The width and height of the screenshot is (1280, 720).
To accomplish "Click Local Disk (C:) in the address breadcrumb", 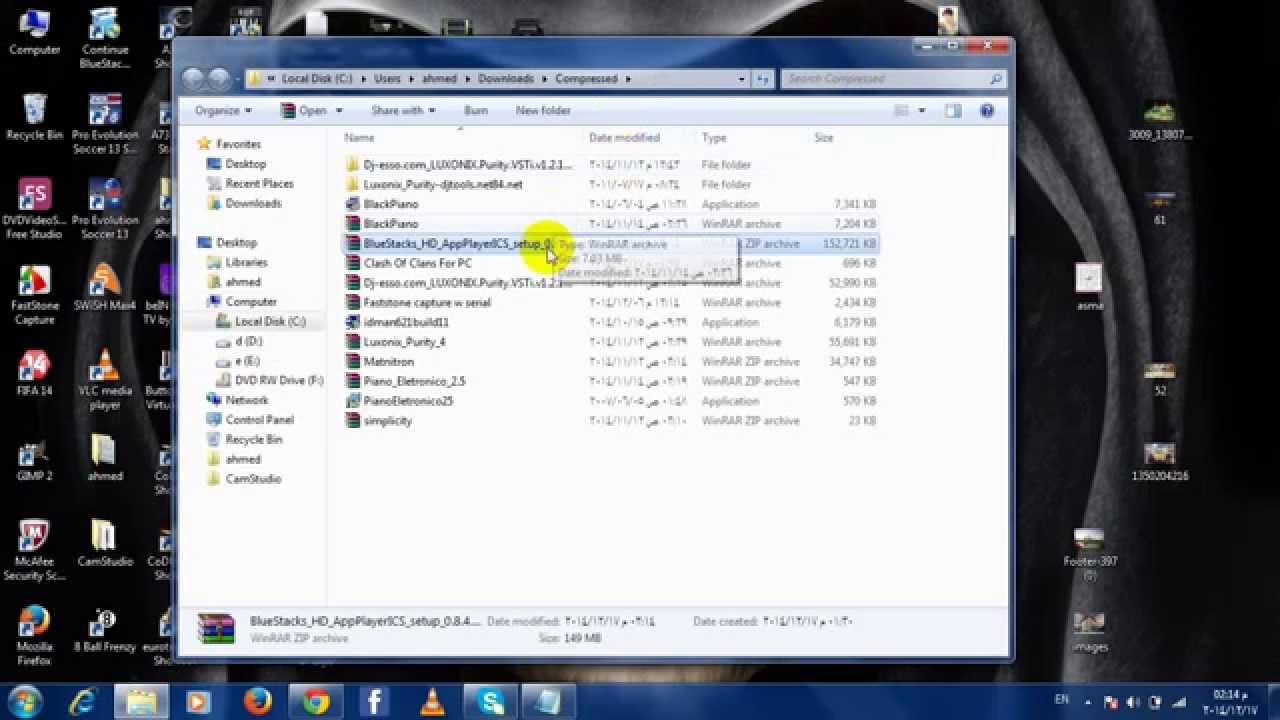I will [317, 79].
